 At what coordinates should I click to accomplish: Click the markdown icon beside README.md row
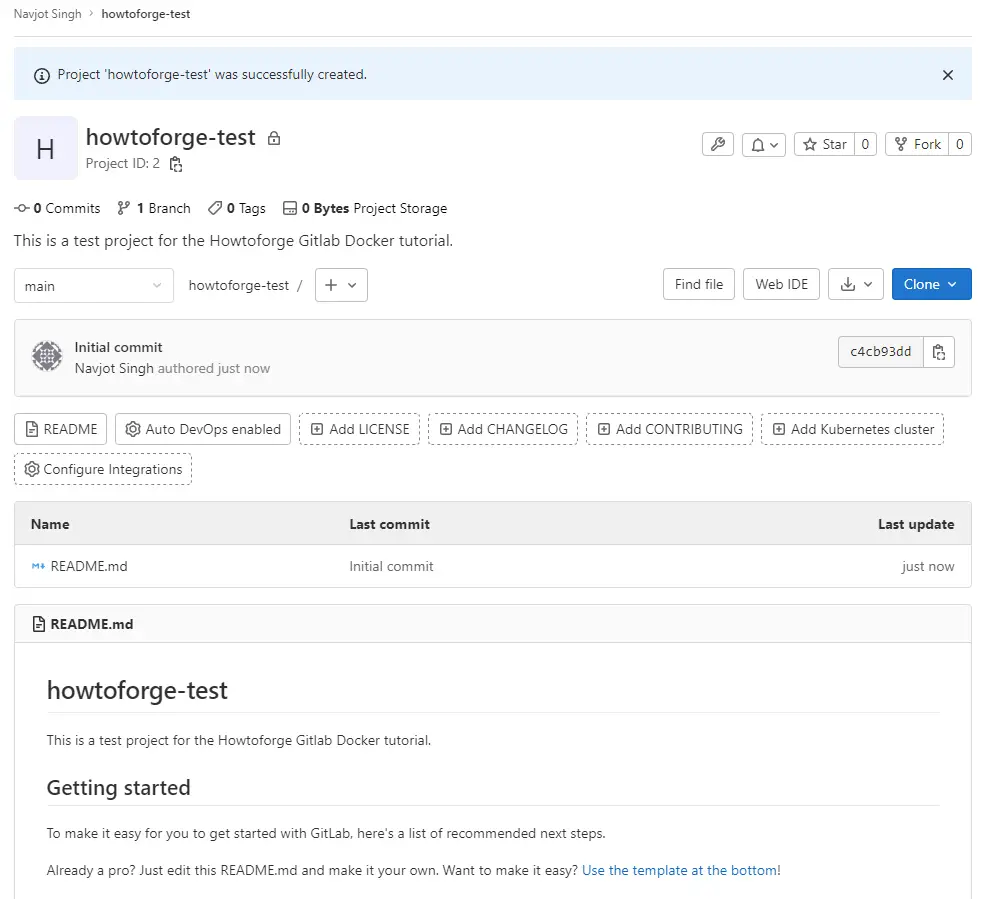coord(38,567)
